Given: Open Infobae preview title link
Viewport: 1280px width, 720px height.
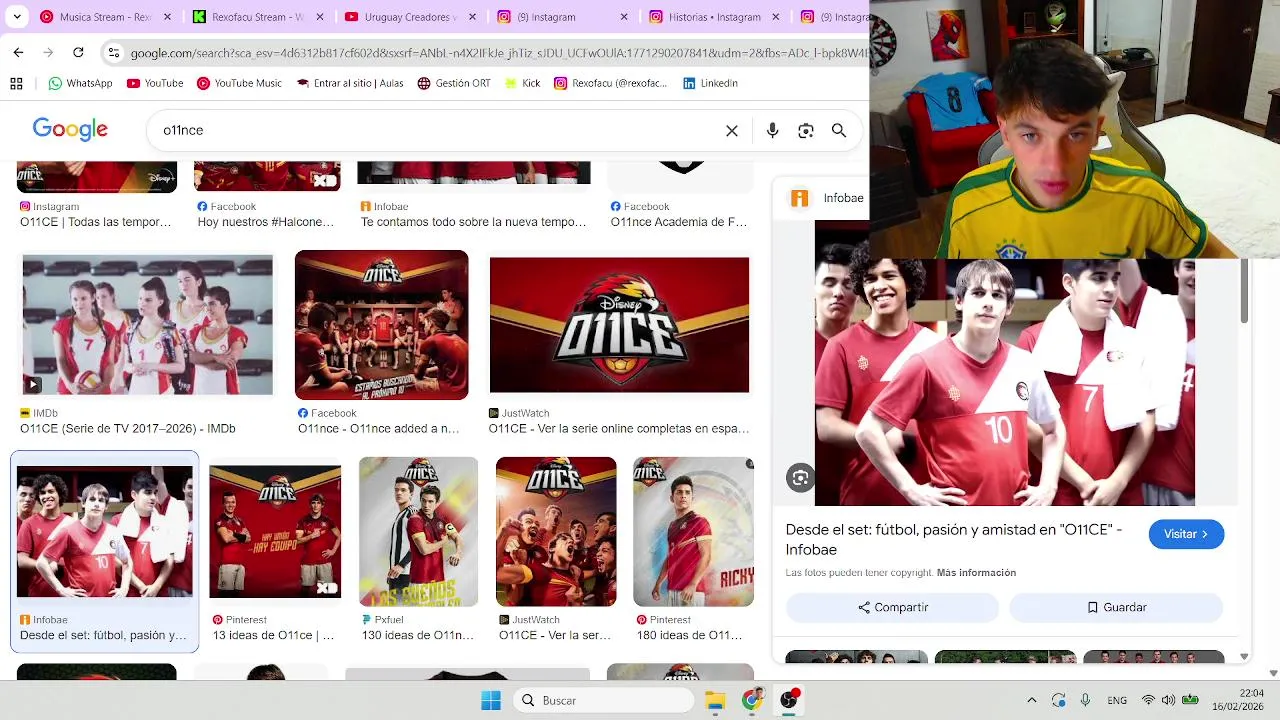Looking at the screenshot, I should point(954,539).
